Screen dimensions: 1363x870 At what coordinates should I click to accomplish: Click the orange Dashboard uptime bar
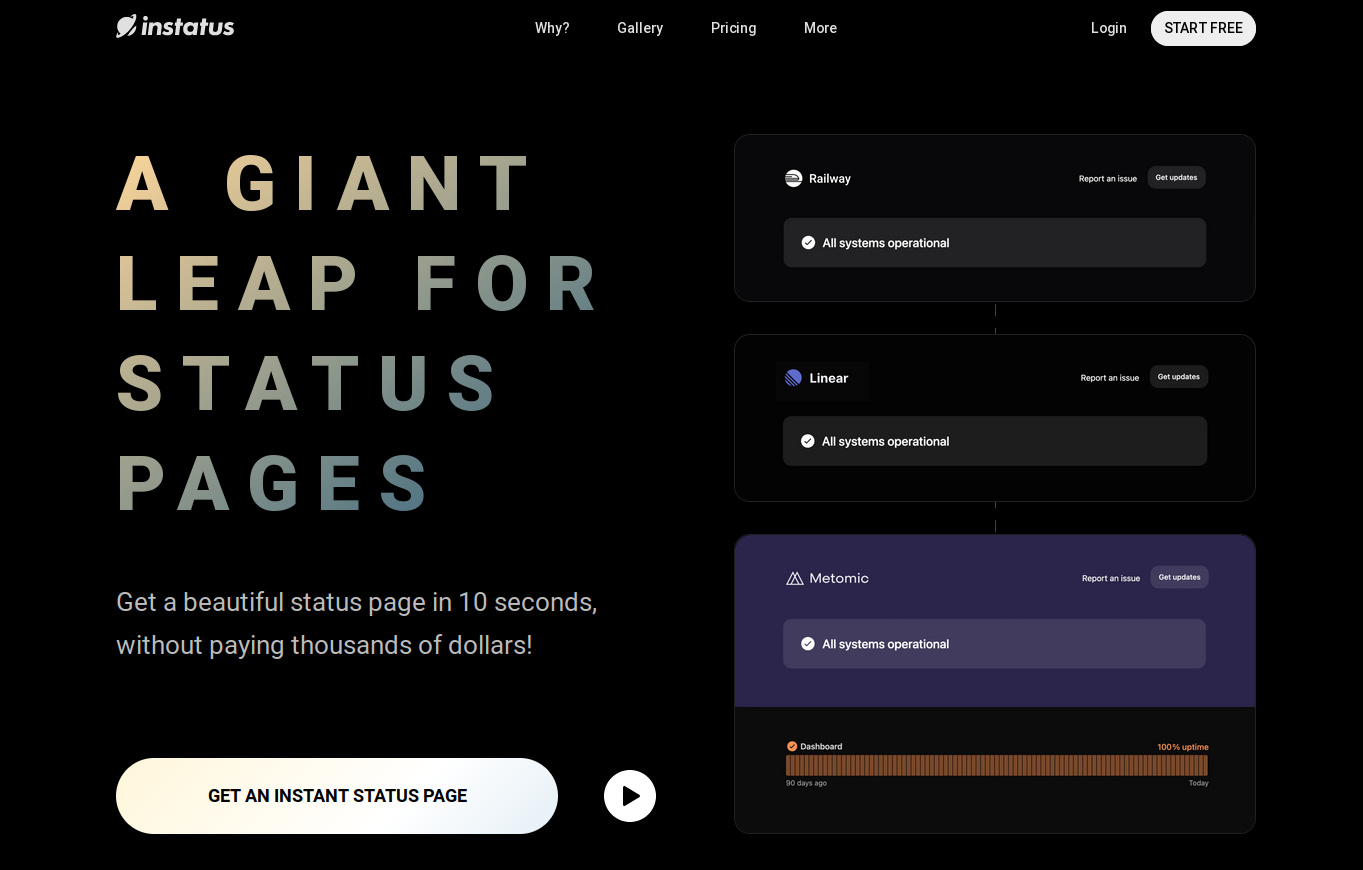[x=997, y=765]
